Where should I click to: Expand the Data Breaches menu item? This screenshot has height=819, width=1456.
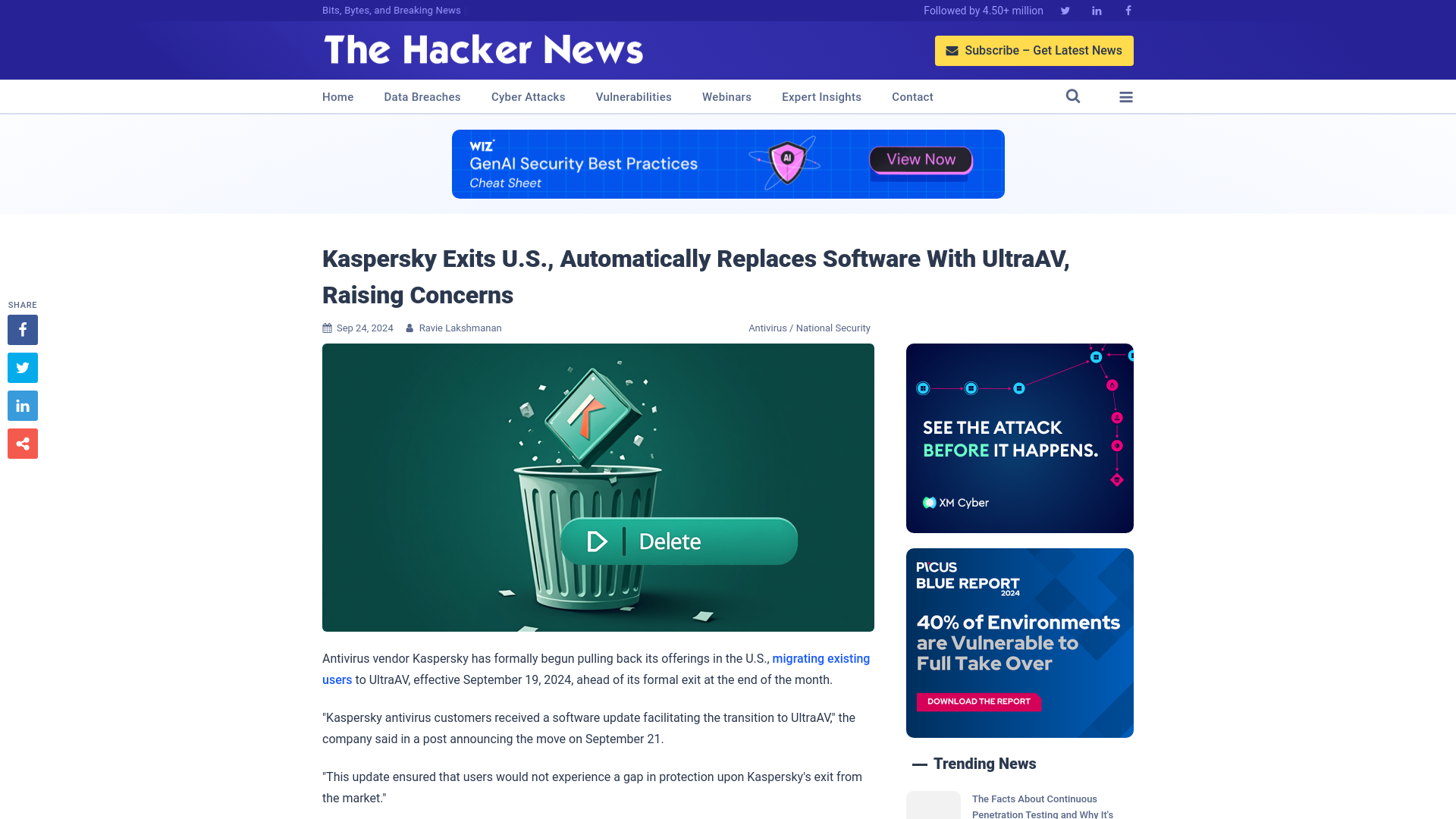pos(422,96)
